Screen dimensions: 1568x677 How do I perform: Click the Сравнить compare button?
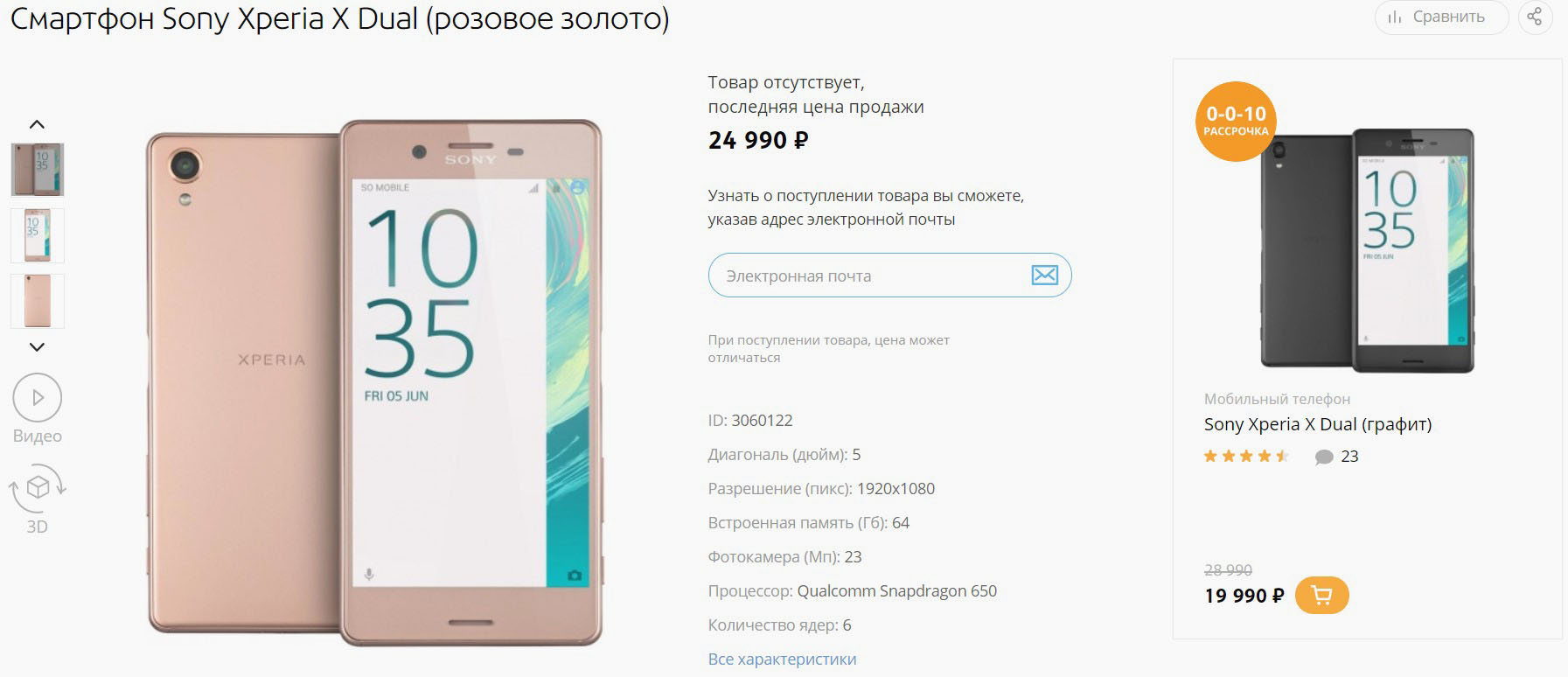click(1441, 17)
